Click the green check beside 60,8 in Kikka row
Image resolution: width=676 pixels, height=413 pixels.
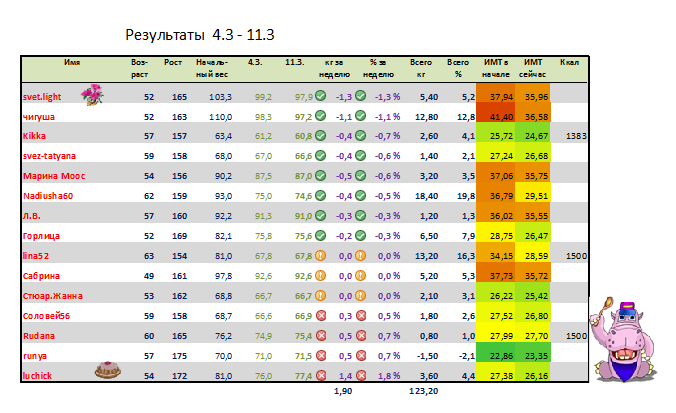(320, 135)
